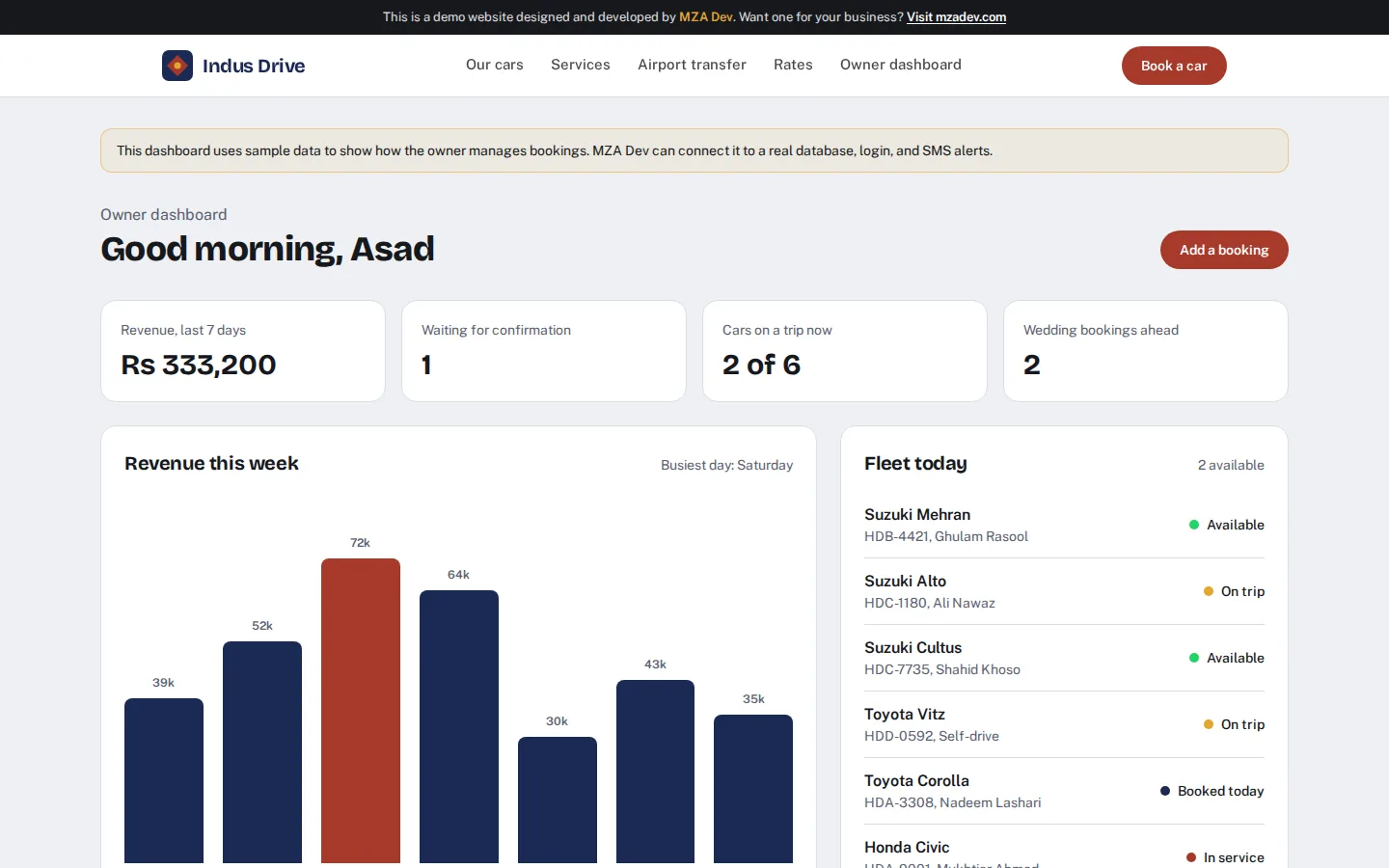Select the 30k revenue bar
1389x868 pixels.
558,800
